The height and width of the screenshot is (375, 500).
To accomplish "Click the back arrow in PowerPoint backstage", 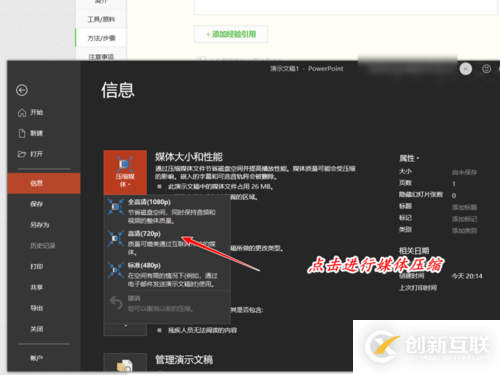I will click(22, 90).
